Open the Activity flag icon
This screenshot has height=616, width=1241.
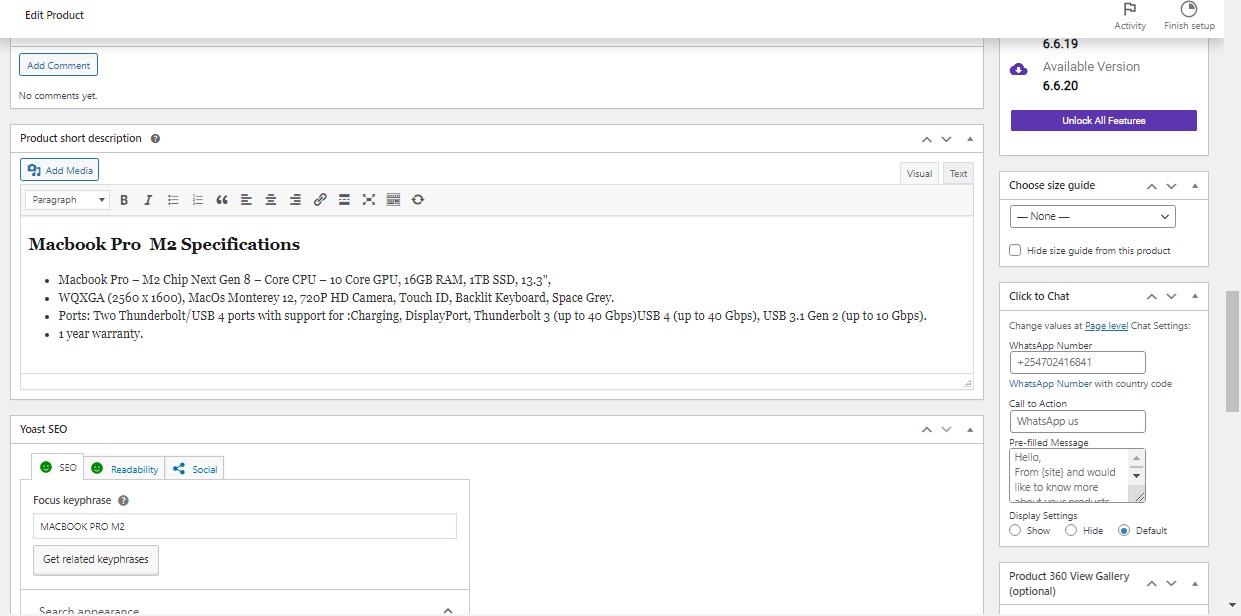click(1130, 16)
